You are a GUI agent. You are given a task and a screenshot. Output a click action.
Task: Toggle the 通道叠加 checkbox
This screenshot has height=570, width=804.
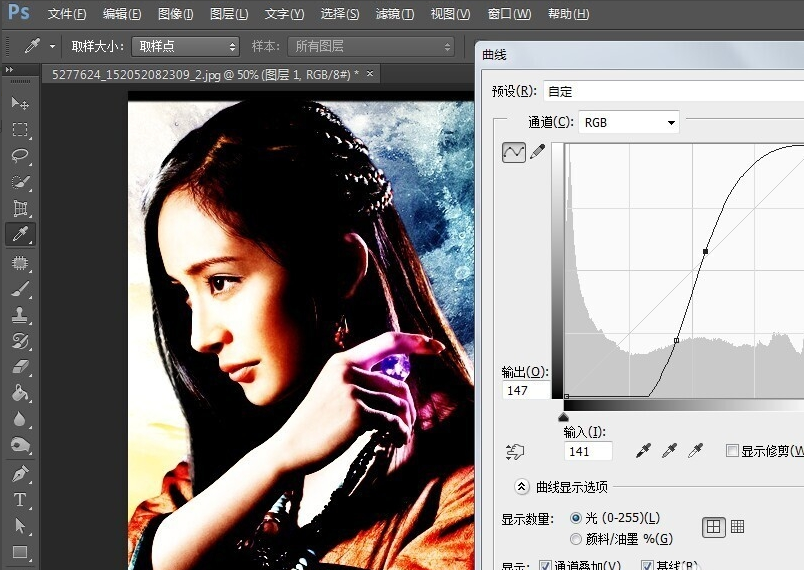point(545,565)
